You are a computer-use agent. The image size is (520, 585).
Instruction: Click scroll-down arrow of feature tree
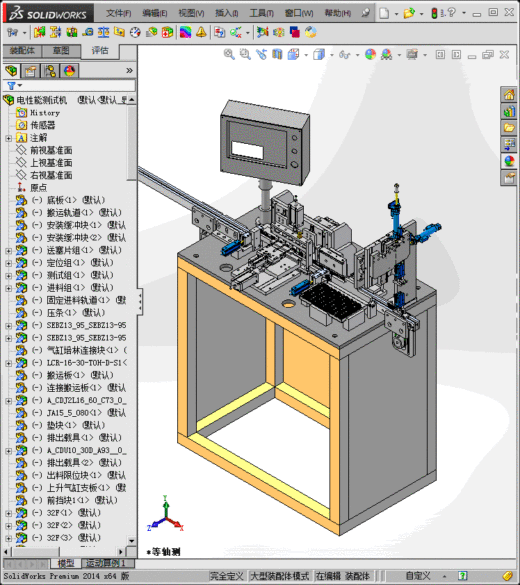point(131,540)
